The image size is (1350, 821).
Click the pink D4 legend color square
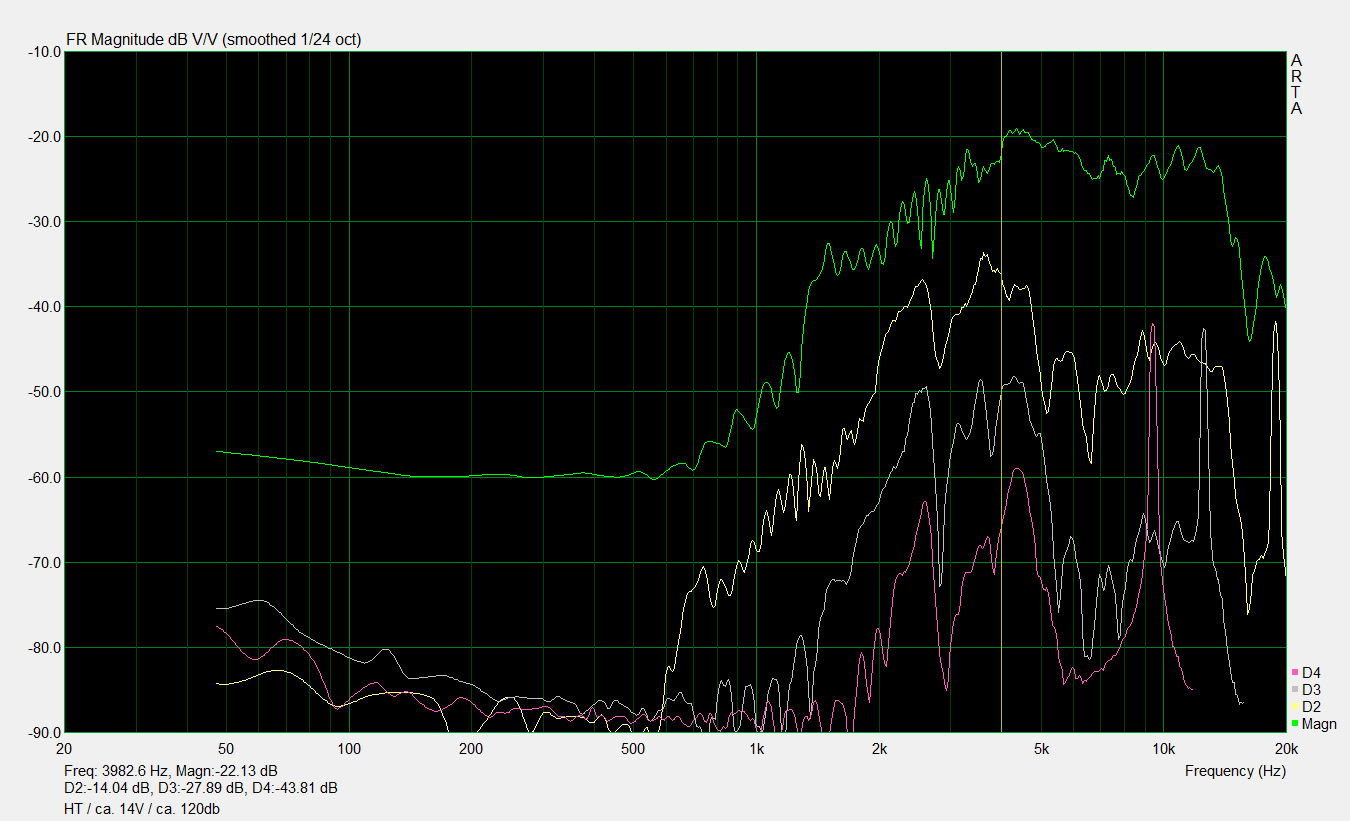[x=1295, y=673]
